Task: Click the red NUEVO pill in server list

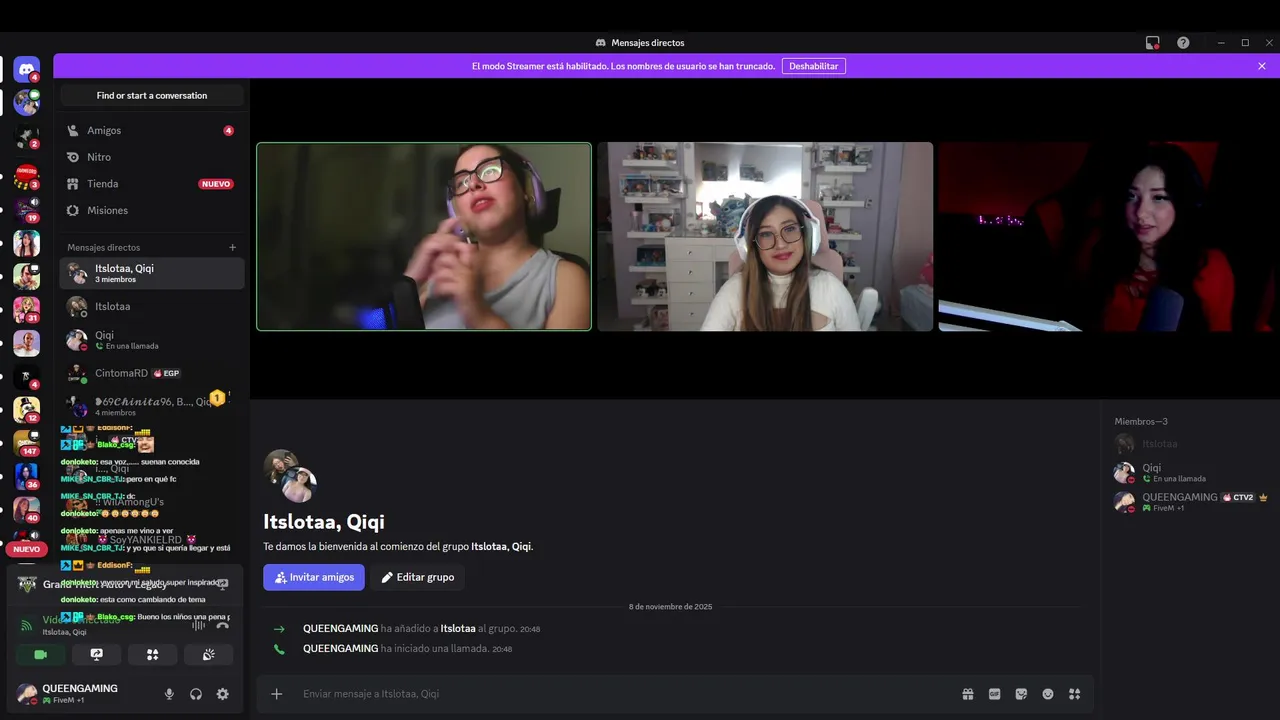Action: pyautogui.click(x=27, y=549)
